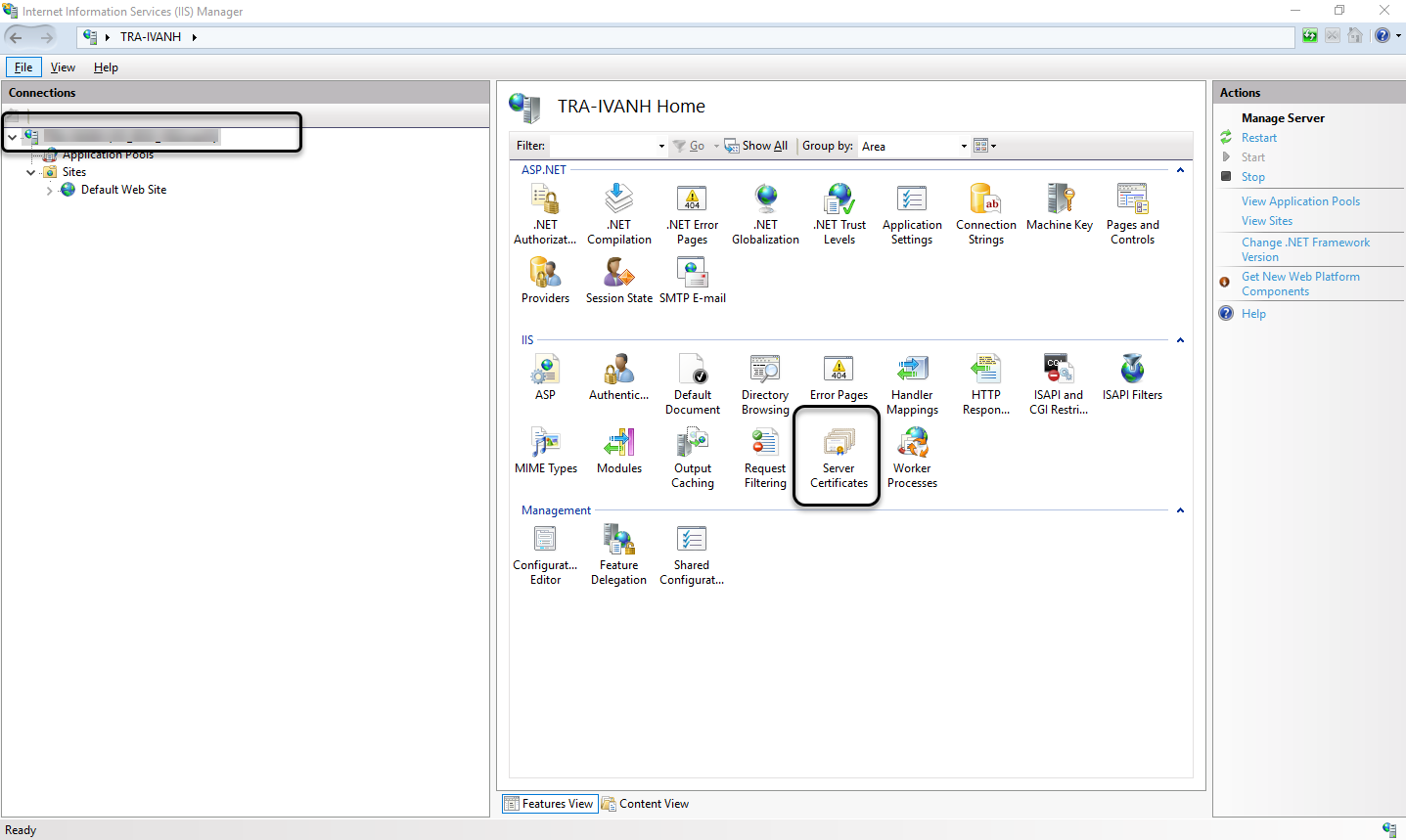Viewport: 1406px width, 840px height.
Task: Open Session State settings
Action: click(618, 281)
